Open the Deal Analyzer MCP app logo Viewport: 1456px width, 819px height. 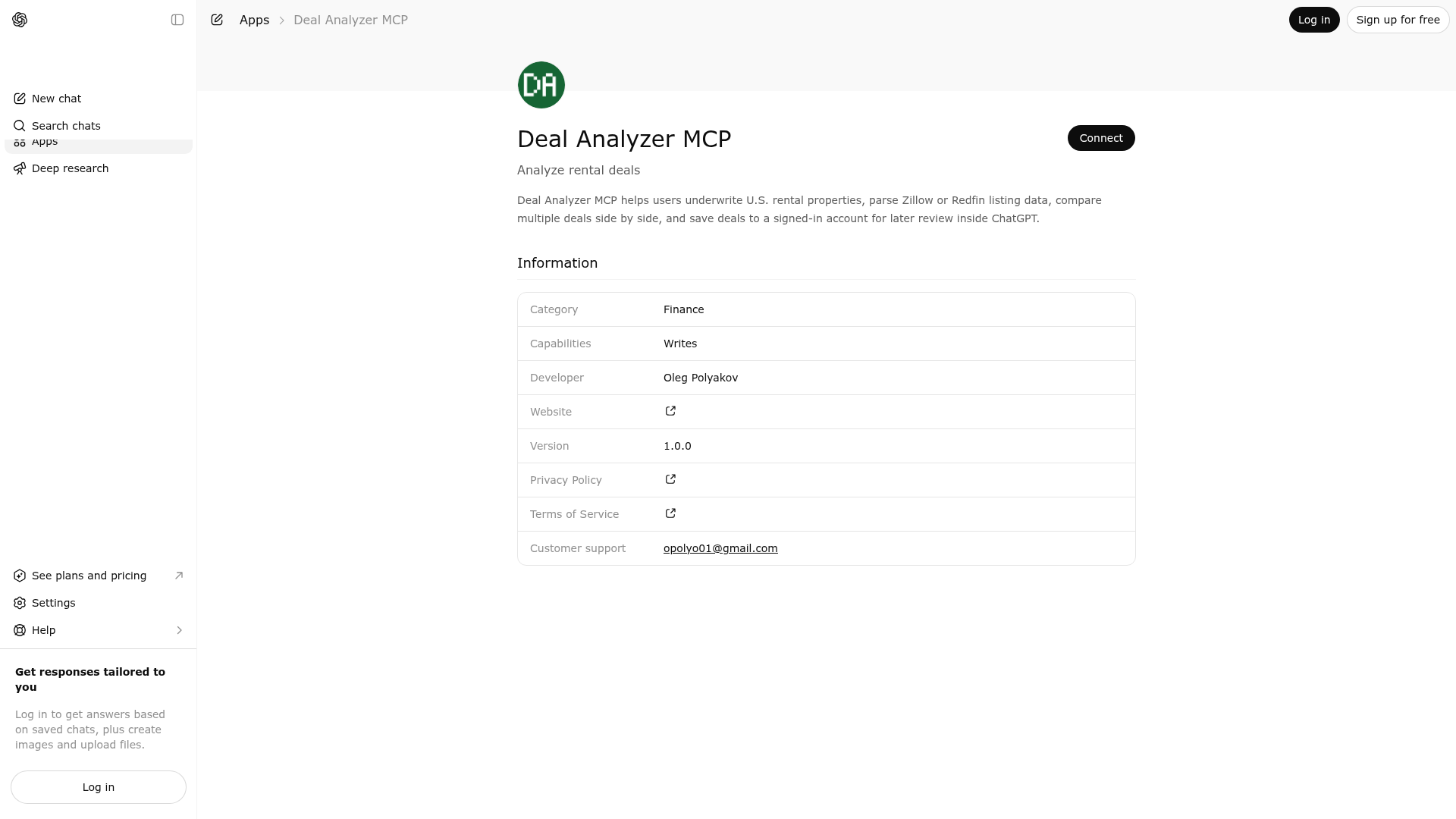(541, 85)
